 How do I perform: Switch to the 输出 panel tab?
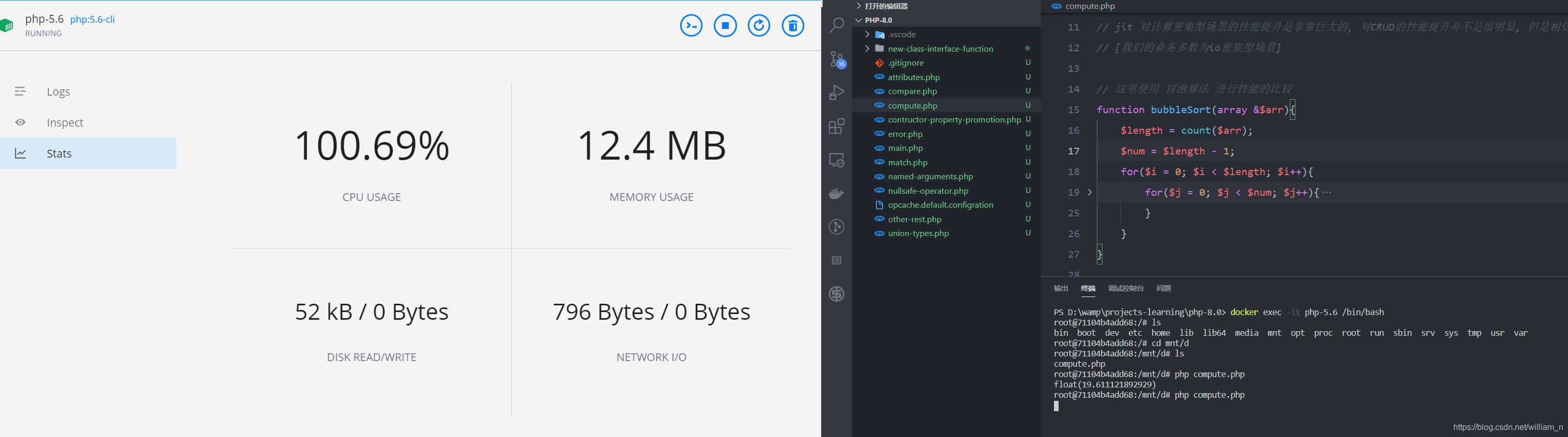tap(1061, 288)
